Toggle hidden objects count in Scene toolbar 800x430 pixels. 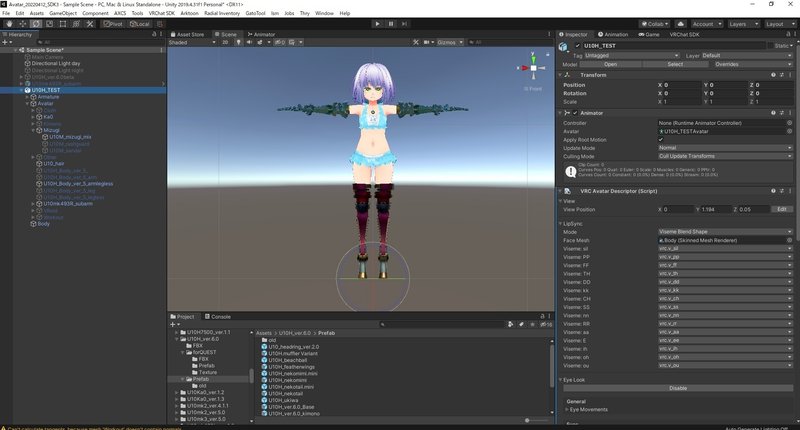pyautogui.click(x=280, y=42)
